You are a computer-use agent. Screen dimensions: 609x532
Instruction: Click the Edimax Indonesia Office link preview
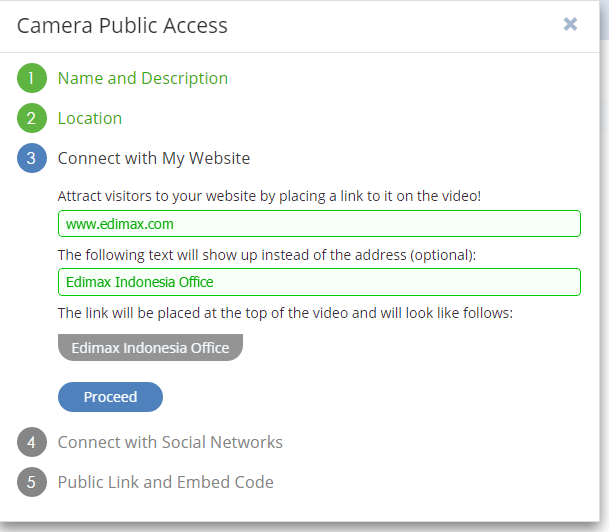tap(150, 348)
